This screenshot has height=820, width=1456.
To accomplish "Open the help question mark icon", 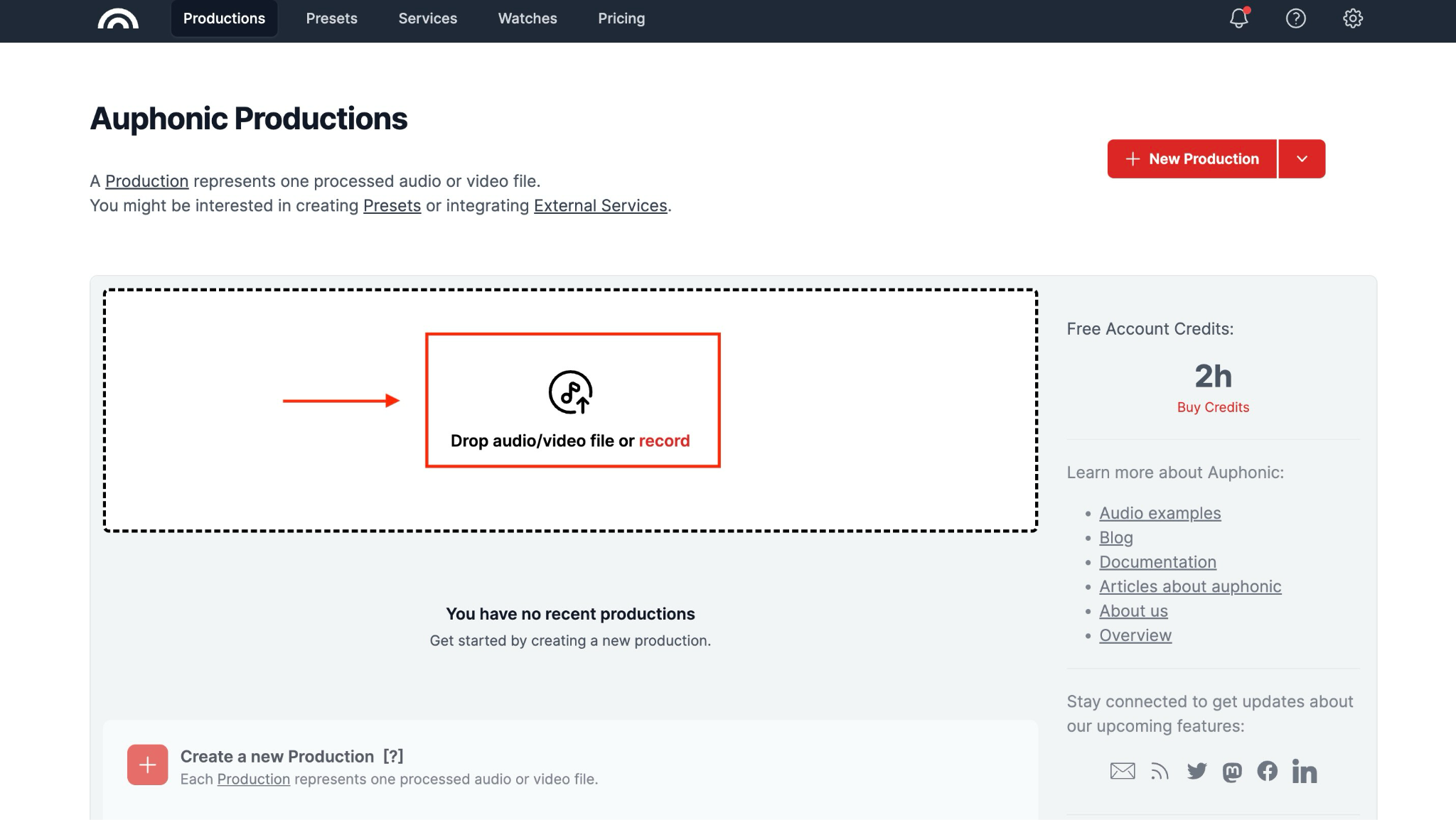I will pyautogui.click(x=1296, y=18).
